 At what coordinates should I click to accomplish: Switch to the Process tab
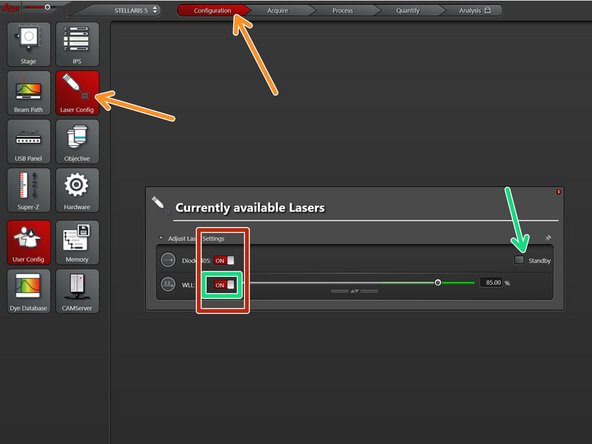(343, 10)
